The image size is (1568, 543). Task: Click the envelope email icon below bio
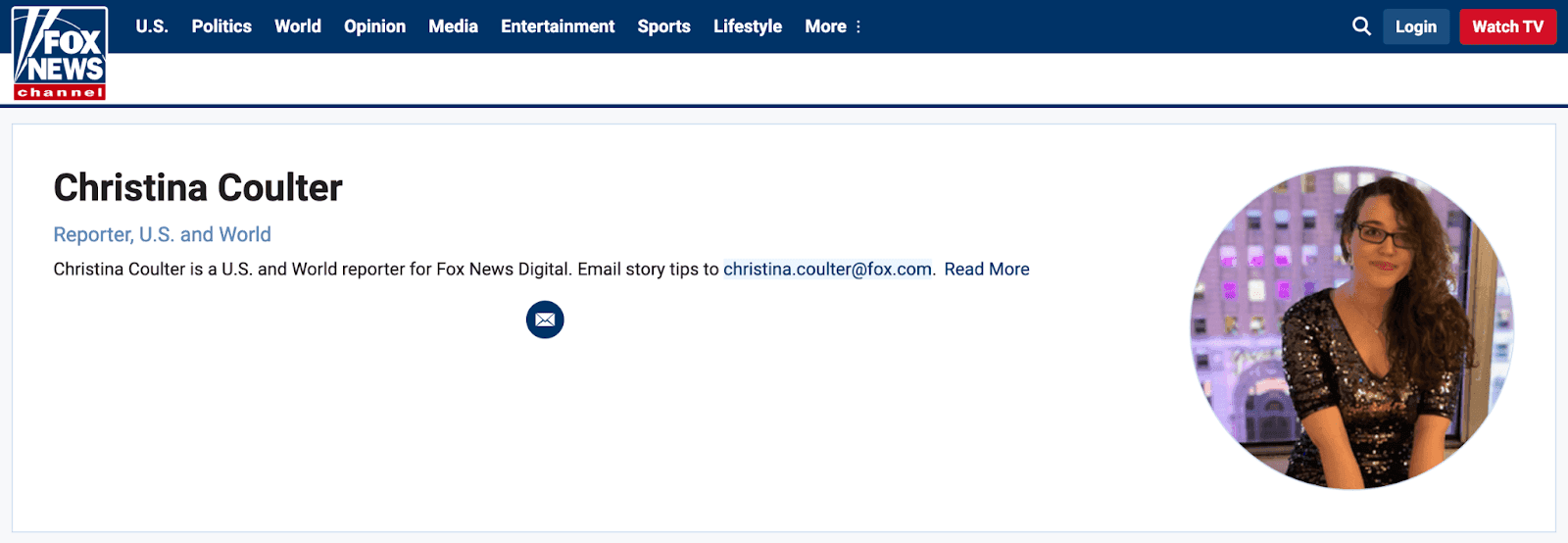[x=545, y=320]
